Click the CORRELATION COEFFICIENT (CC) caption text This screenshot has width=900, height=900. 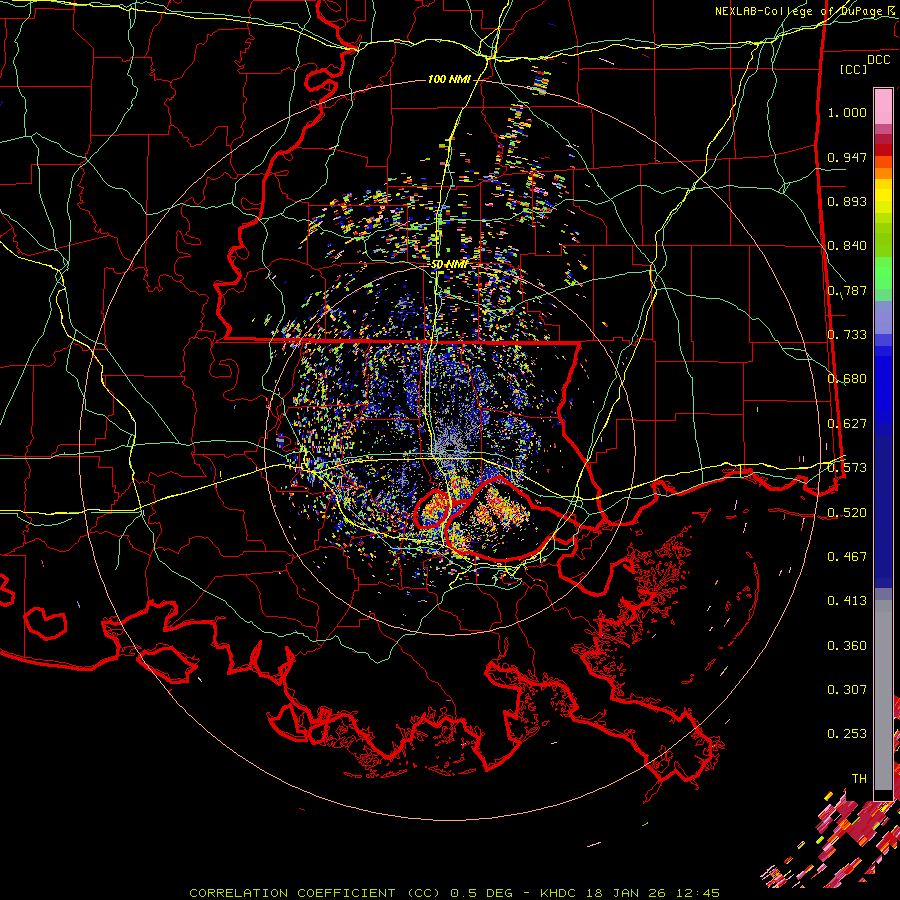315,893
